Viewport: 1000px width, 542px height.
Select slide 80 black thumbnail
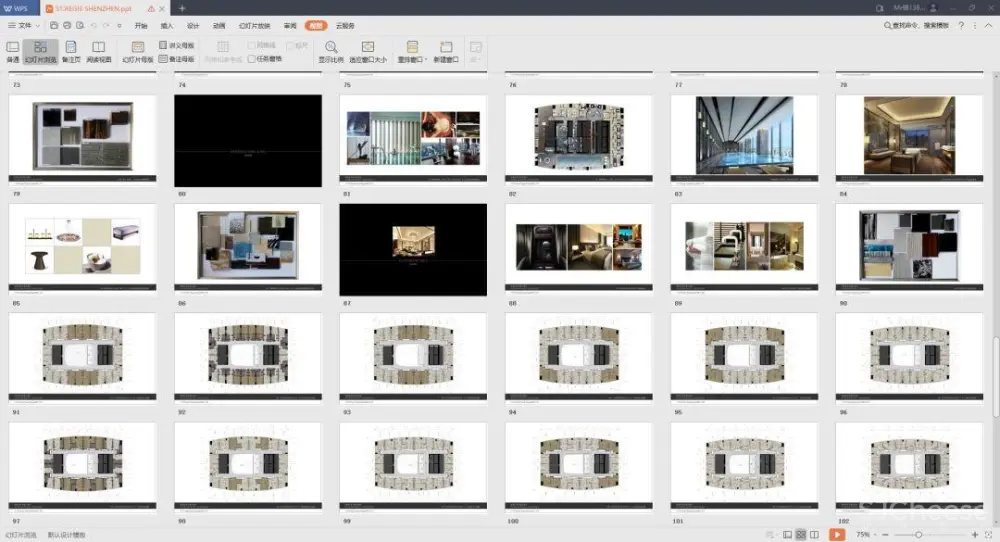[248, 141]
